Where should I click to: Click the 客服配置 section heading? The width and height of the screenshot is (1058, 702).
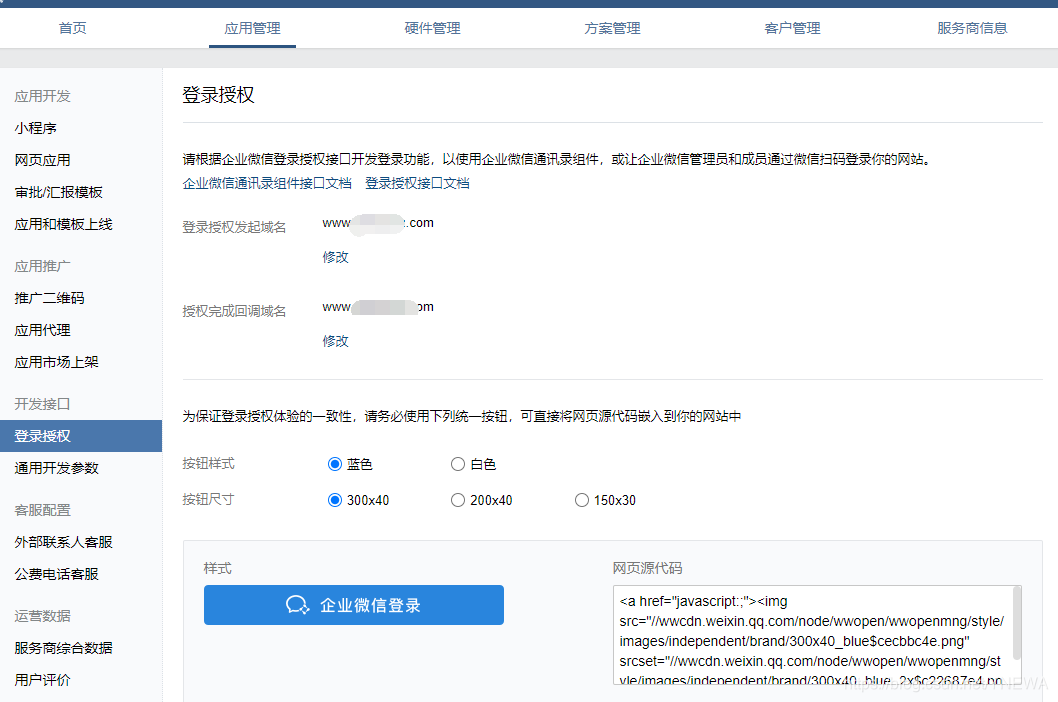click(x=43, y=510)
